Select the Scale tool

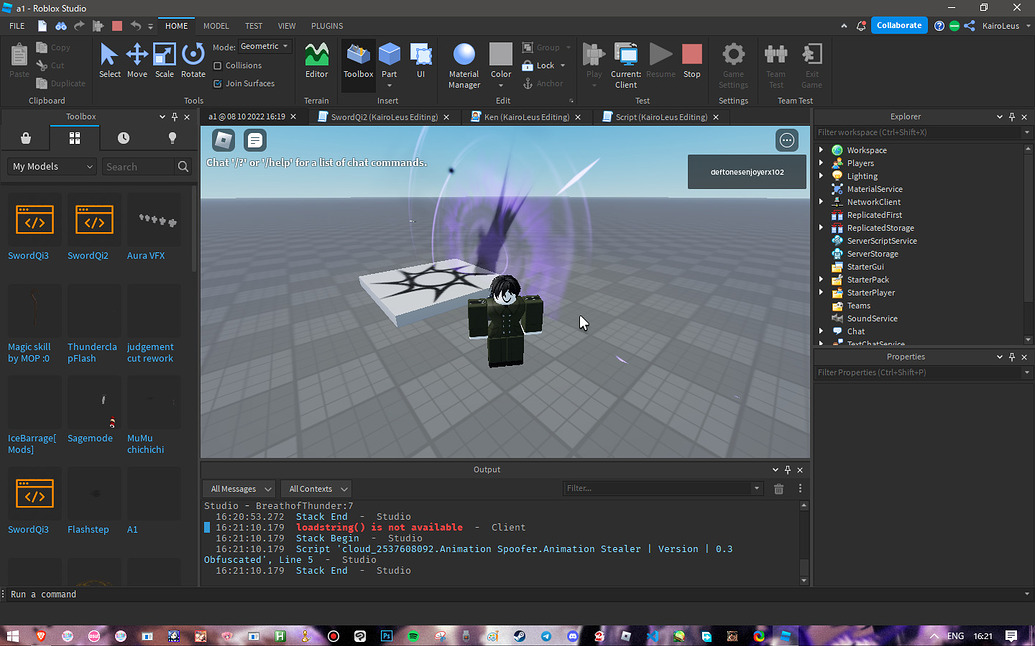pos(164,60)
